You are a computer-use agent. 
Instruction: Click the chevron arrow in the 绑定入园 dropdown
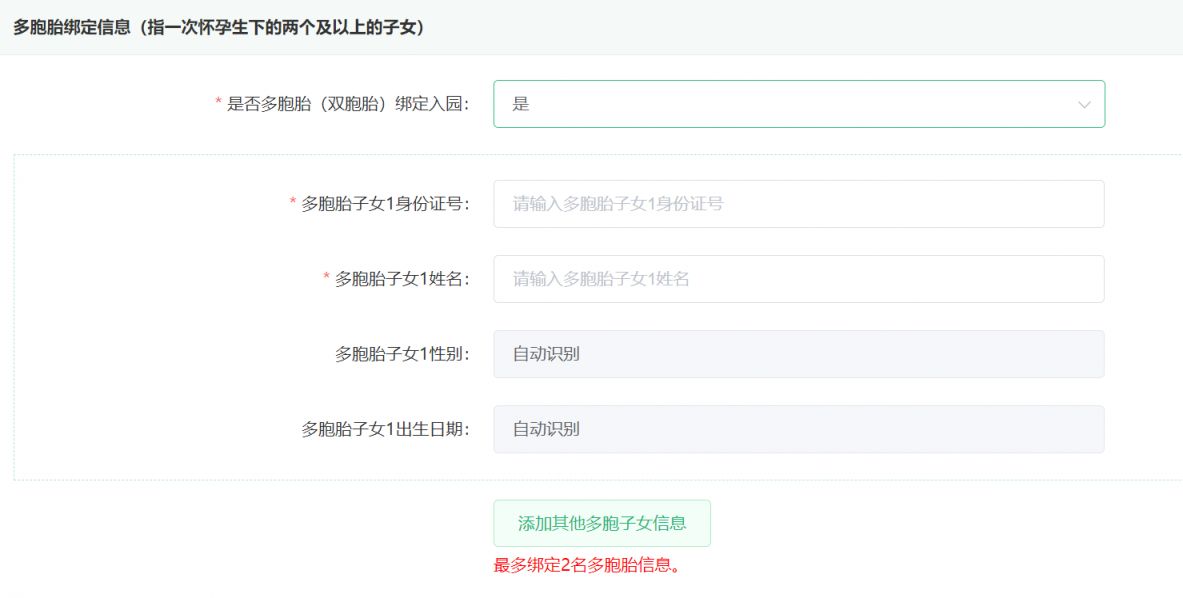1084,105
